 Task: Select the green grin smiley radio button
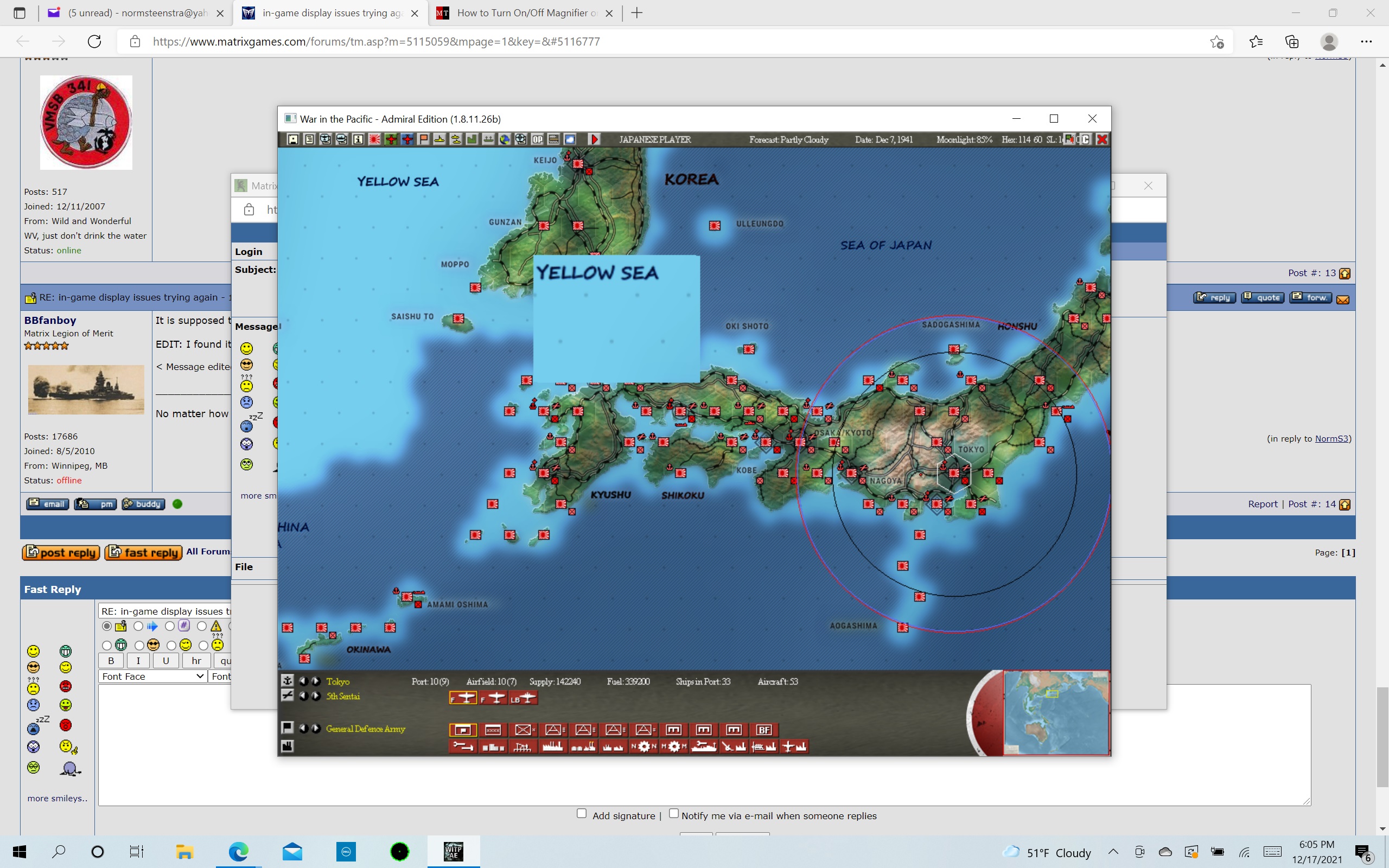(107, 645)
